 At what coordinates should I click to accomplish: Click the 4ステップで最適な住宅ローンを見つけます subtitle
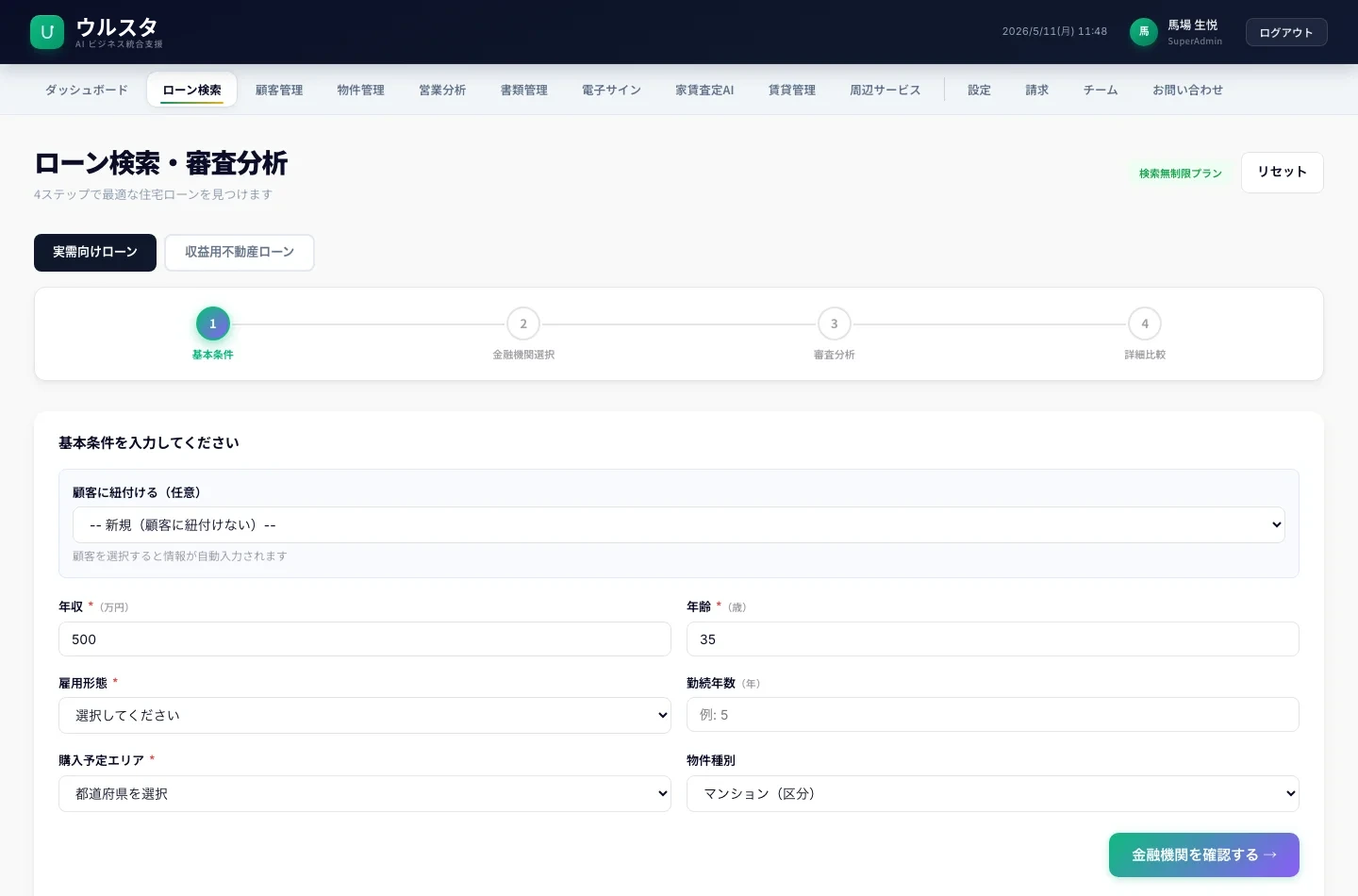pyautogui.click(x=154, y=194)
